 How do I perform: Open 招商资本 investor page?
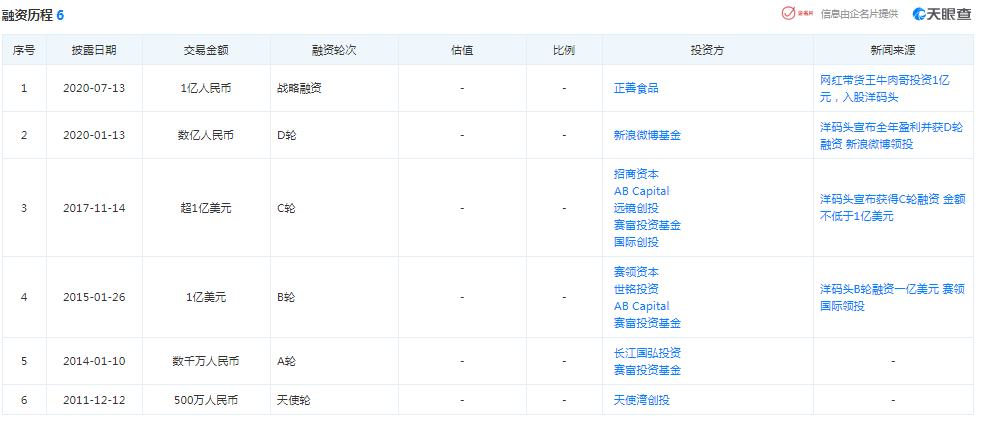[x=636, y=174]
